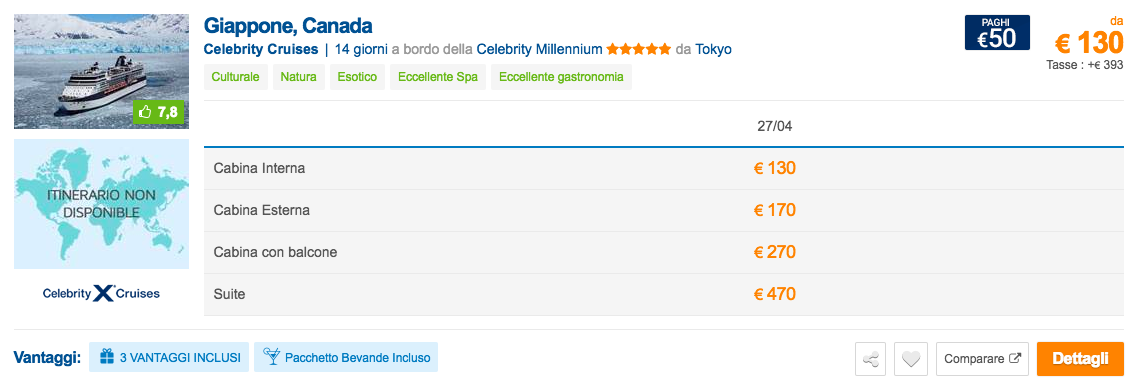This screenshot has width=1136, height=389.
Task: Open the Celebrity Millennium ship link
Action: point(540,50)
